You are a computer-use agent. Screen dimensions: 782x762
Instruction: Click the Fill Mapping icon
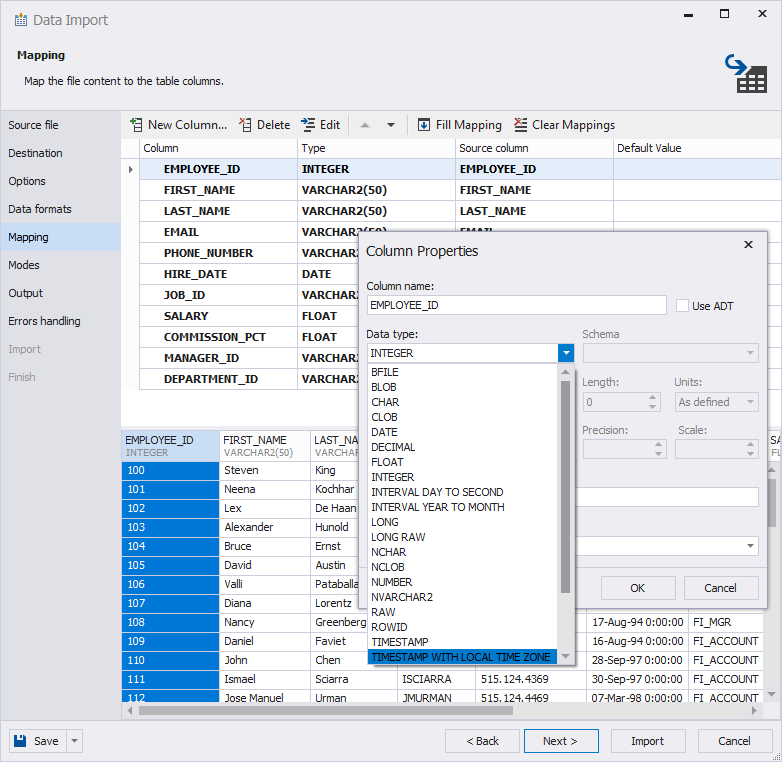tap(423, 125)
